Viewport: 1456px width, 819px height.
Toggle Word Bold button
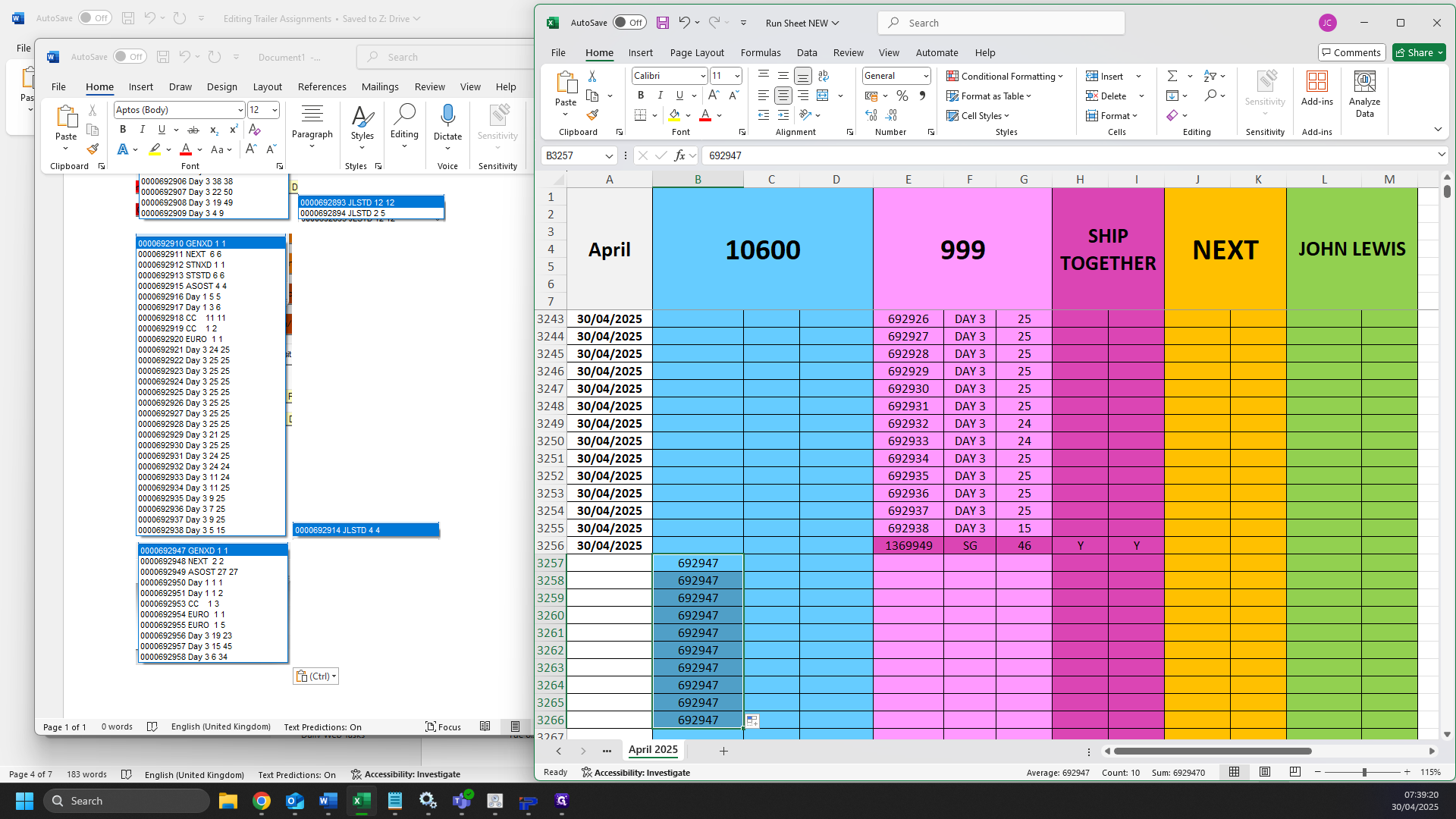click(x=123, y=130)
